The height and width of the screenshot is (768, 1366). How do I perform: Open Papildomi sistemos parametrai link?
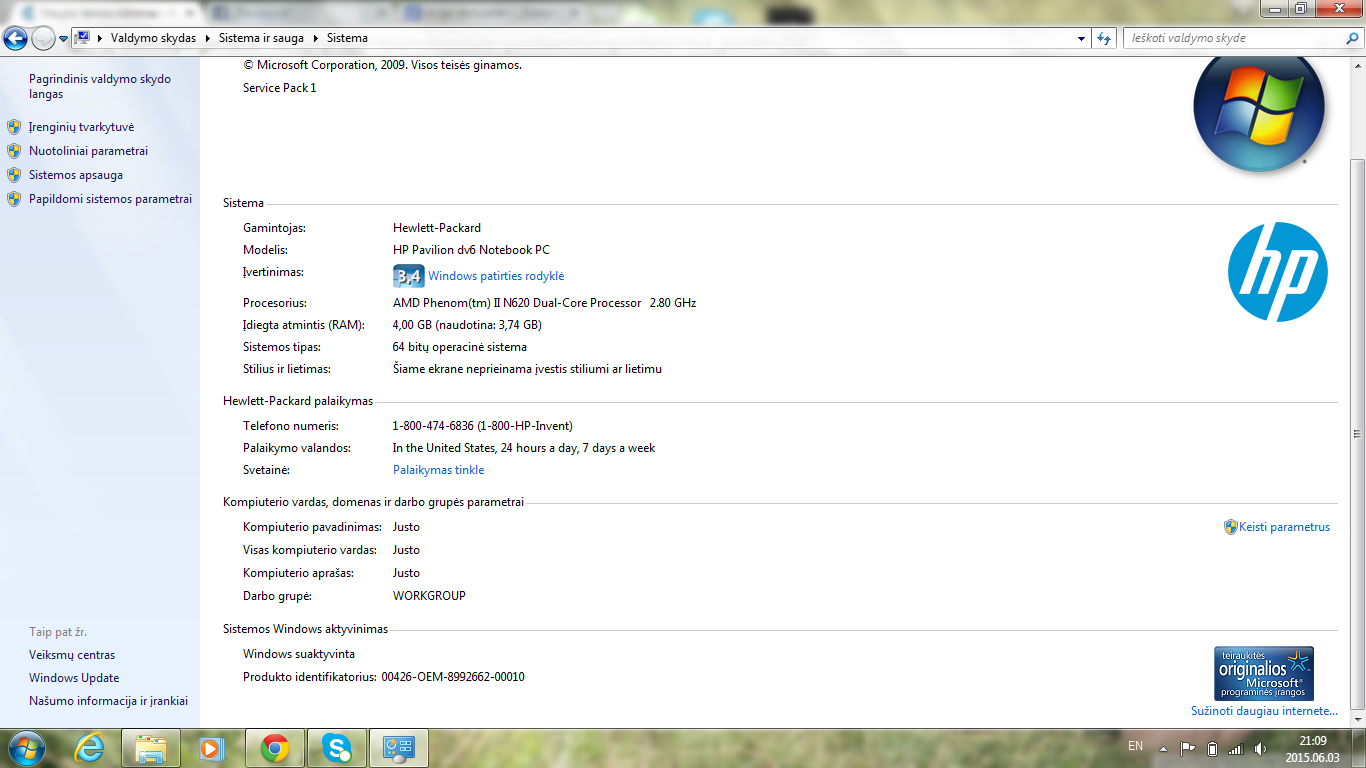pyautogui.click(x=110, y=199)
